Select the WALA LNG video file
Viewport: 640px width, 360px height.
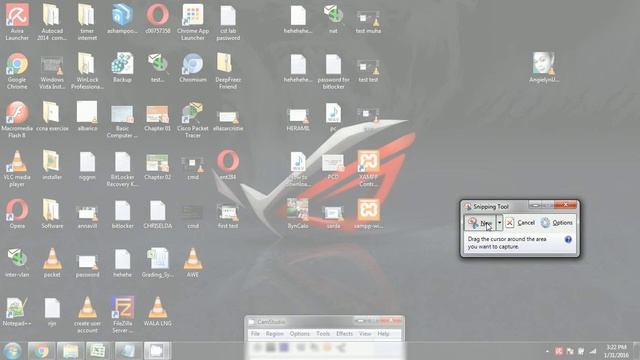158,311
